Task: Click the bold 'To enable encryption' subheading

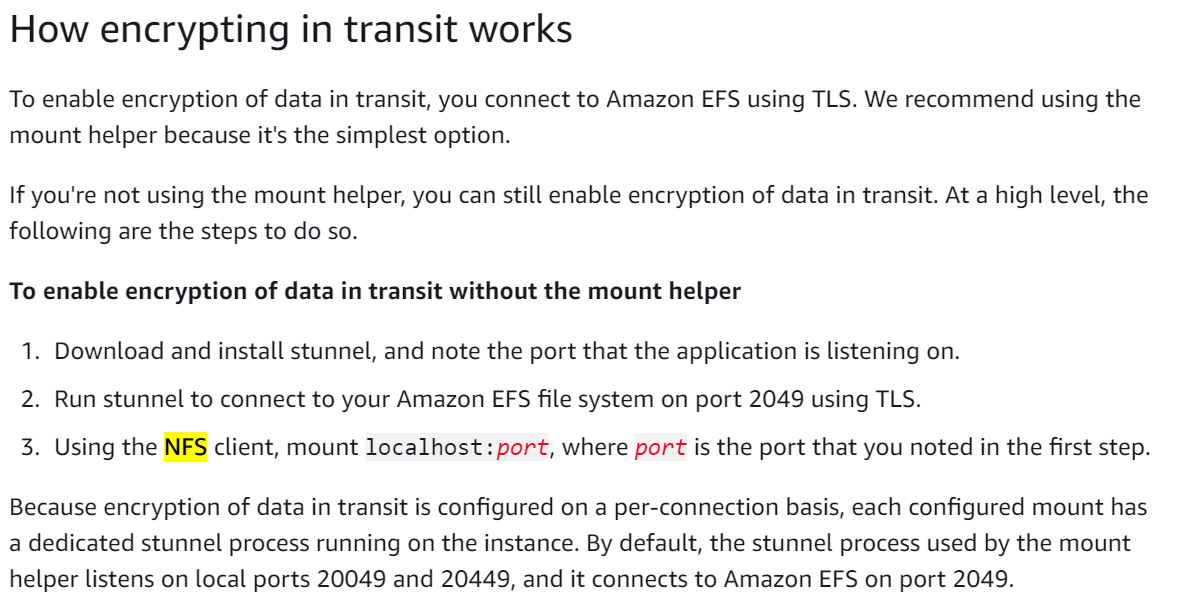Action: (375, 291)
